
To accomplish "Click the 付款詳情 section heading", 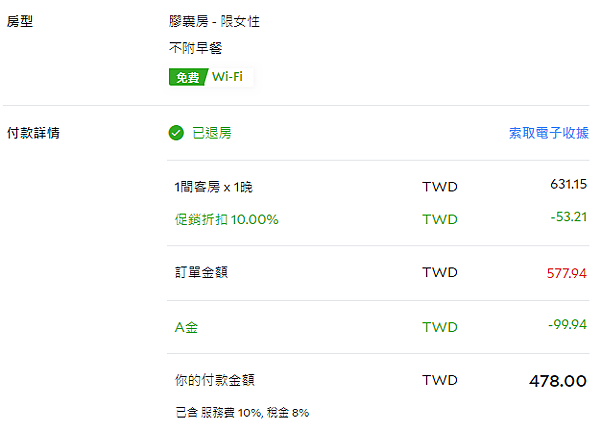I will (x=33, y=133).
